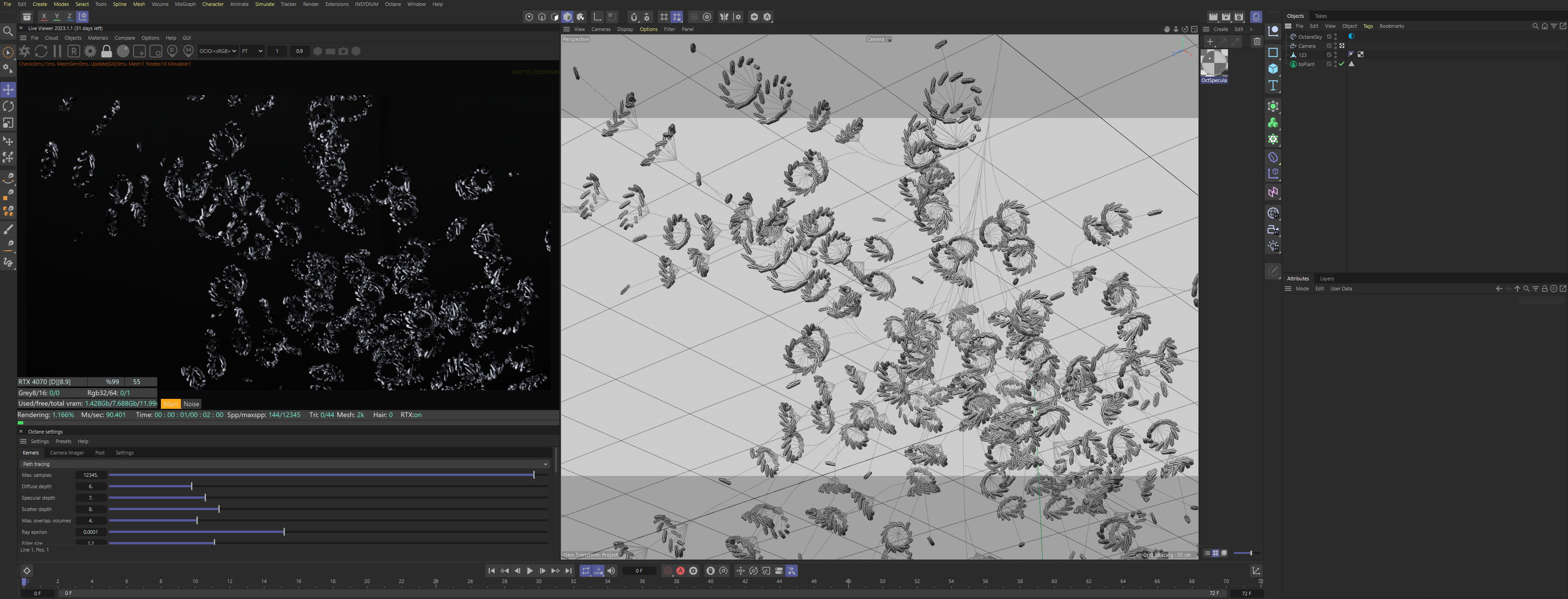Select the Rotate tool in left toolbar

tap(8, 106)
